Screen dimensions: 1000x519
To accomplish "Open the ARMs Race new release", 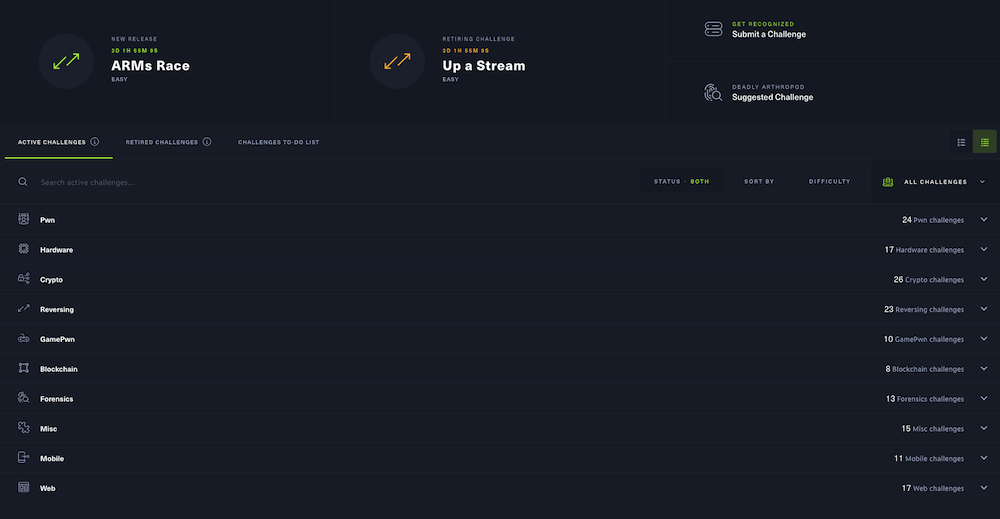I will pos(150,65).
